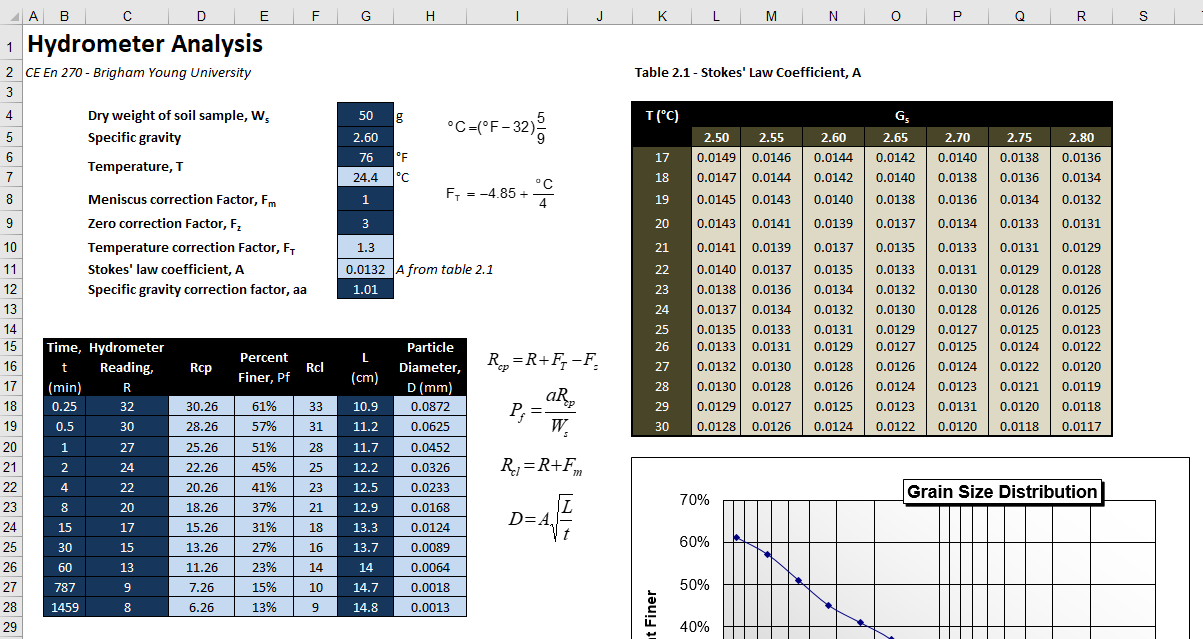The width and height of the screenshot is (1203, 639).
Task: Click the Select All corner button
Action: 11,16
